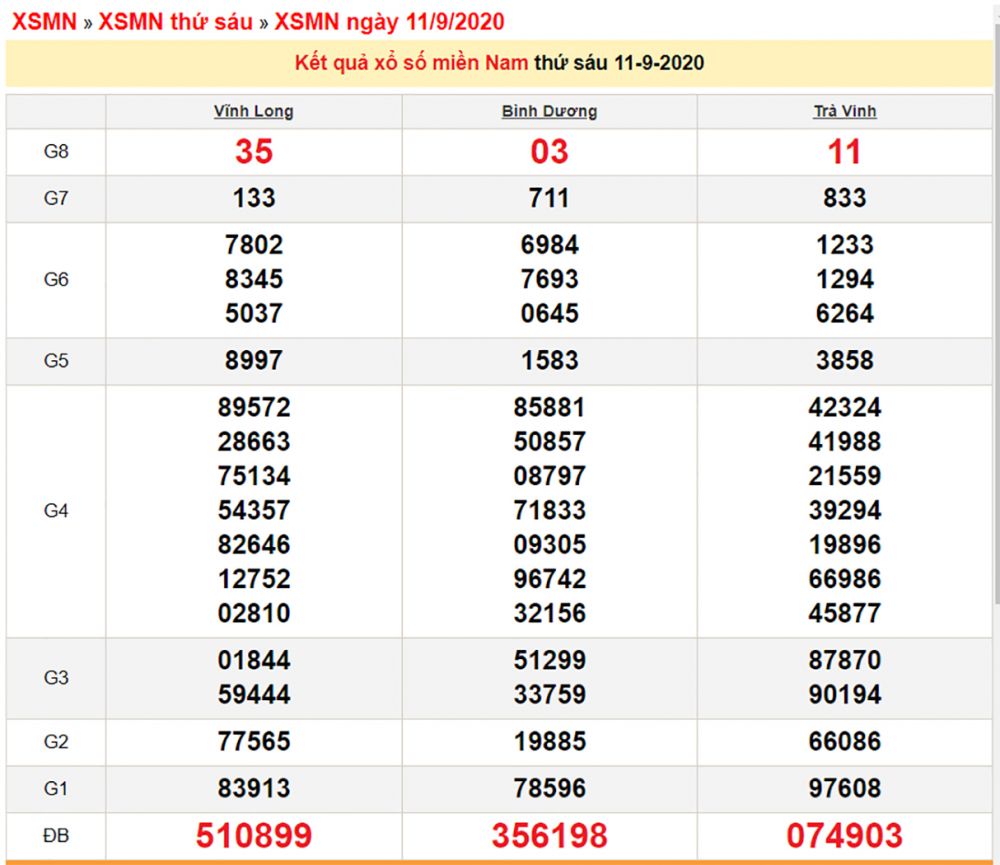Click the red G8 number 11
Screen dimensions: 1000x865
[844, 152]
